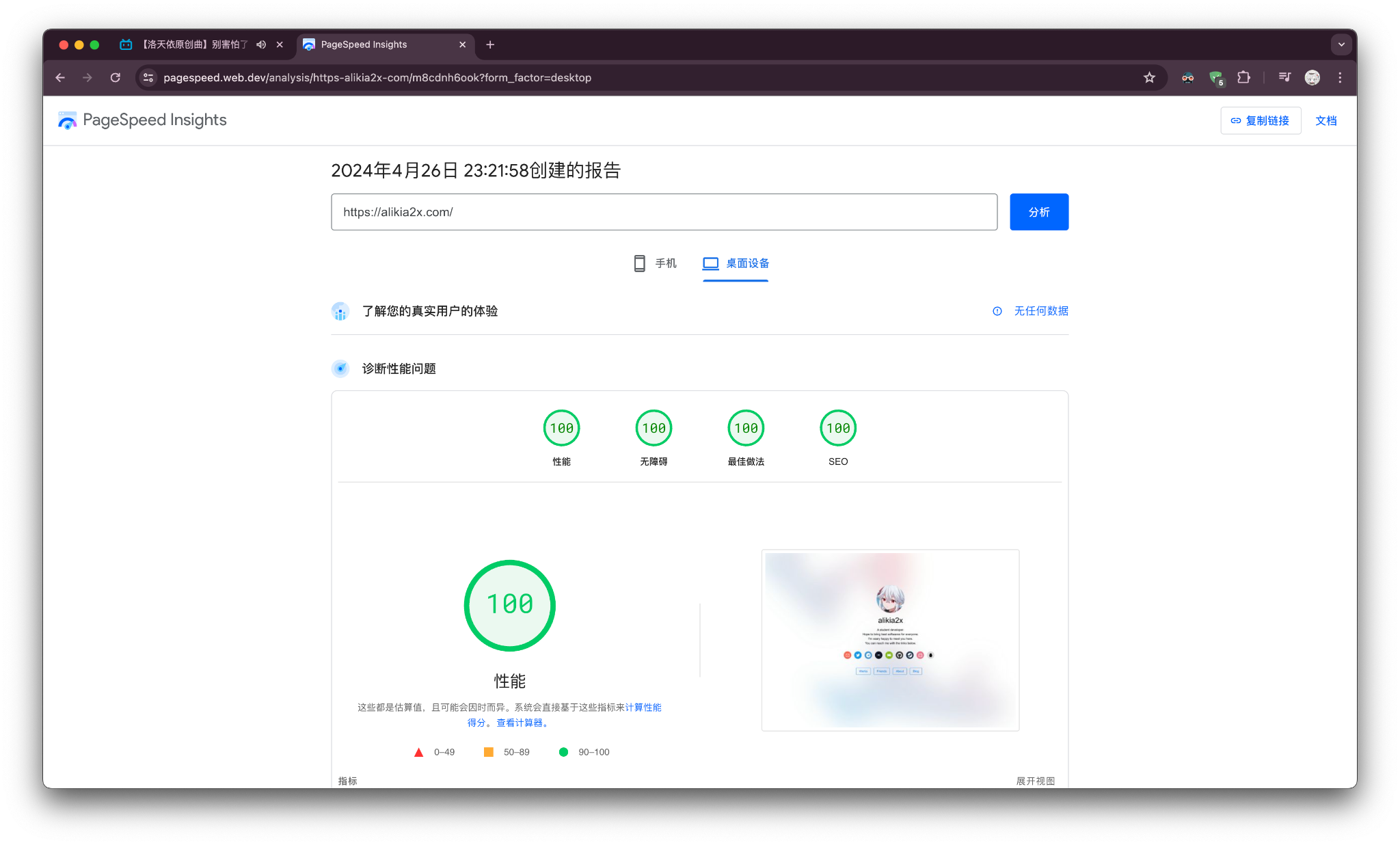Switch to 手机 analysis mode

click(654, 263)
